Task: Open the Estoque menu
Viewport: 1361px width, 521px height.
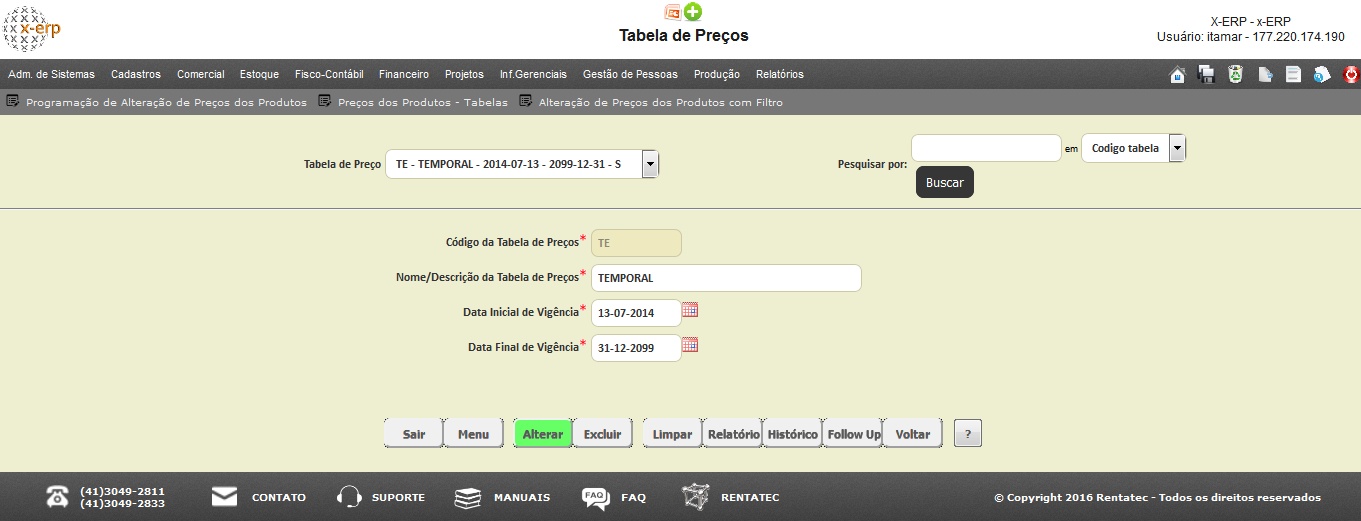Action: pyautogui.click(x=260, y=75)
